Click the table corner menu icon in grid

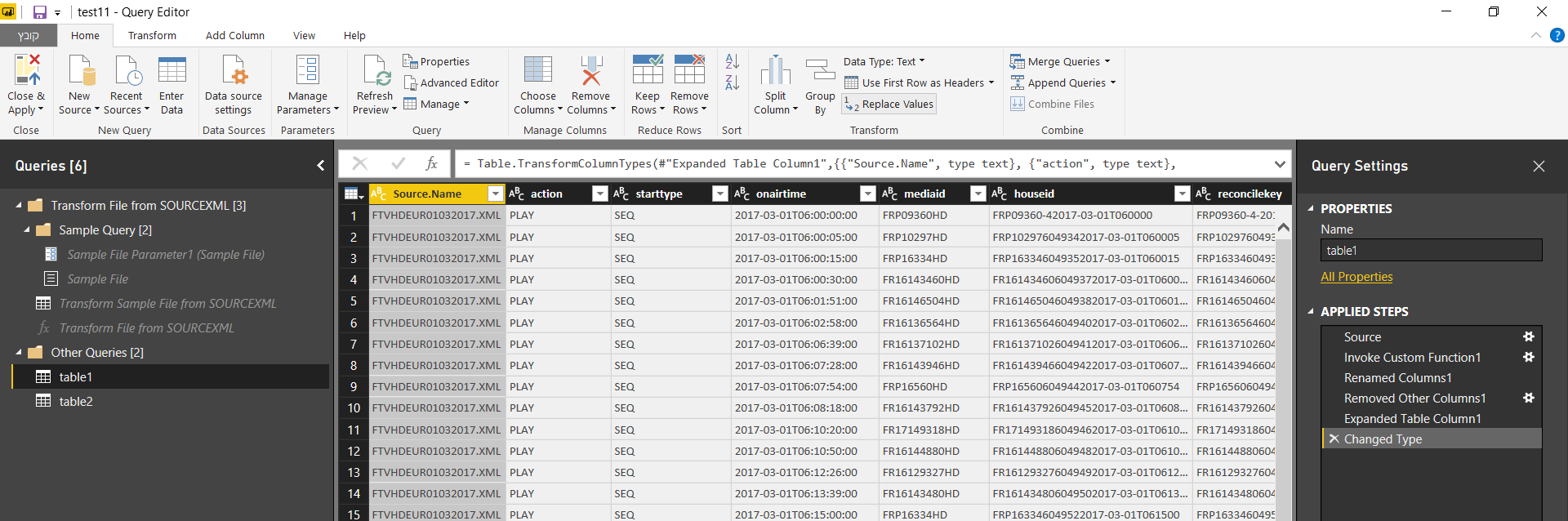point(354,194)
